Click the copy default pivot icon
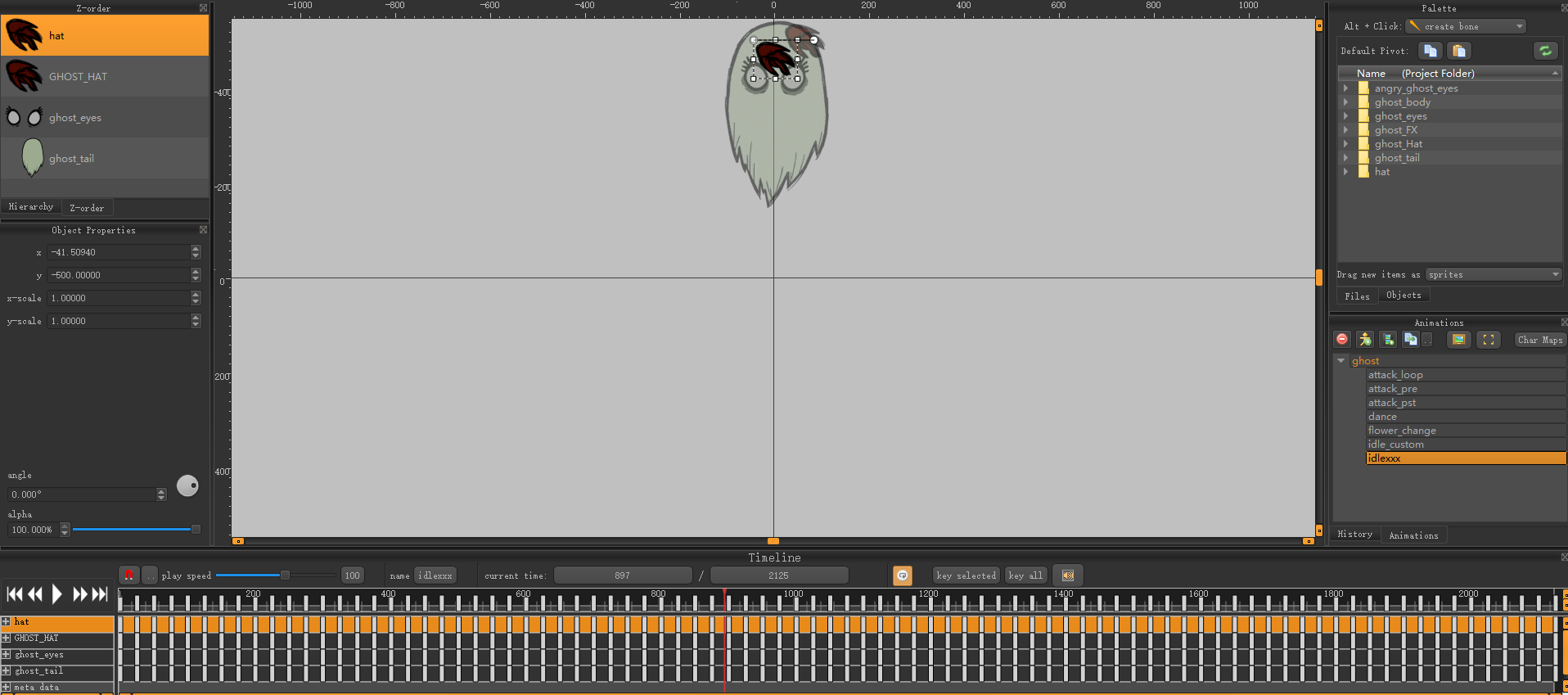The height and width of the screenshot is (695, 1568). click(x=1430, y=51)
